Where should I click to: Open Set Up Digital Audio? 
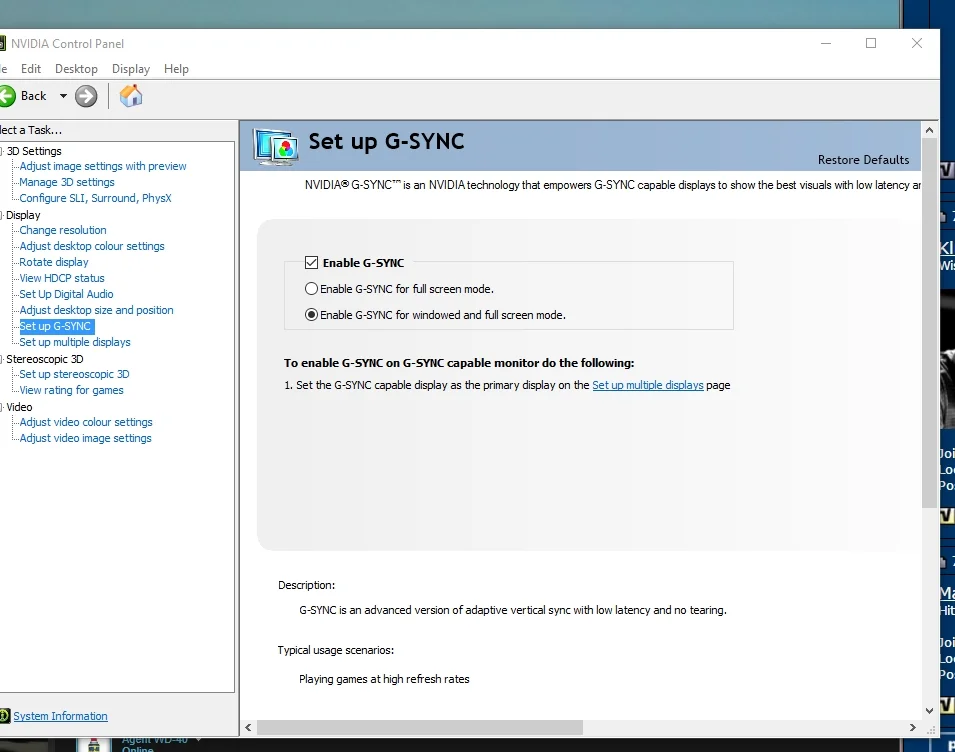(x=66, y=294)
